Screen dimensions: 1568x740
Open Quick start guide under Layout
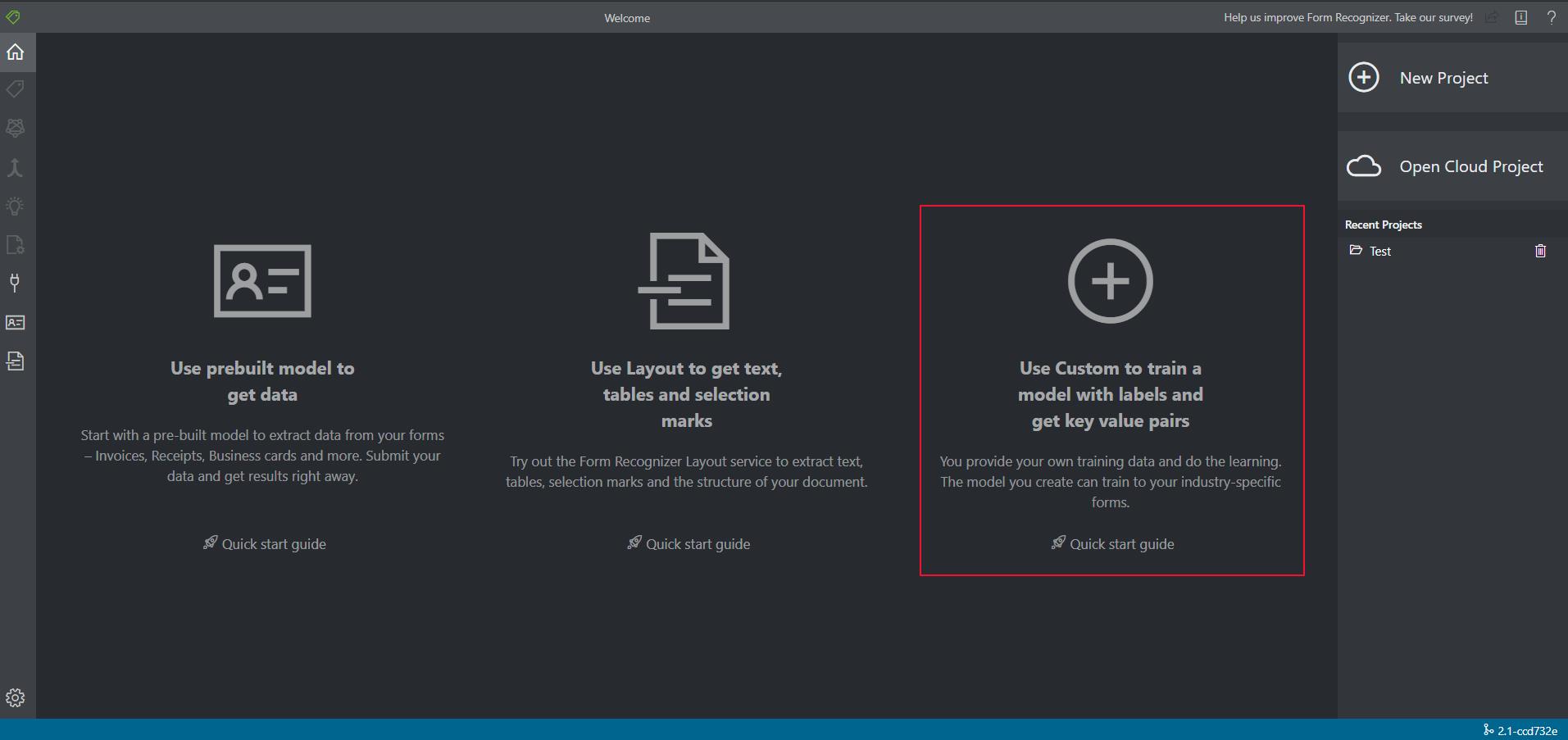click(x=688, y=544)
